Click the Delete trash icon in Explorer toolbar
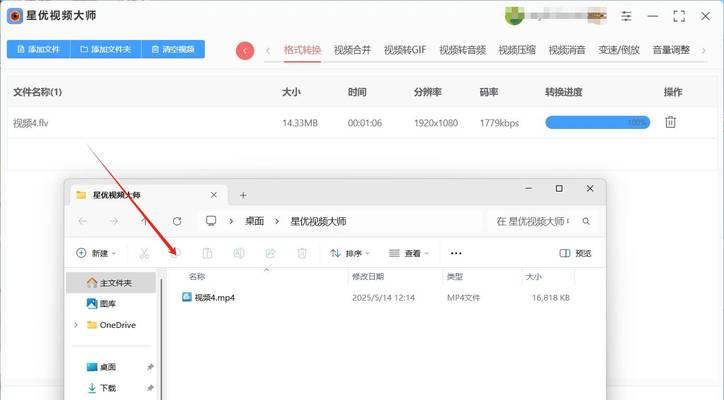Screen dimensions: 724x400 pyautogui.click(x=302, y=253)
